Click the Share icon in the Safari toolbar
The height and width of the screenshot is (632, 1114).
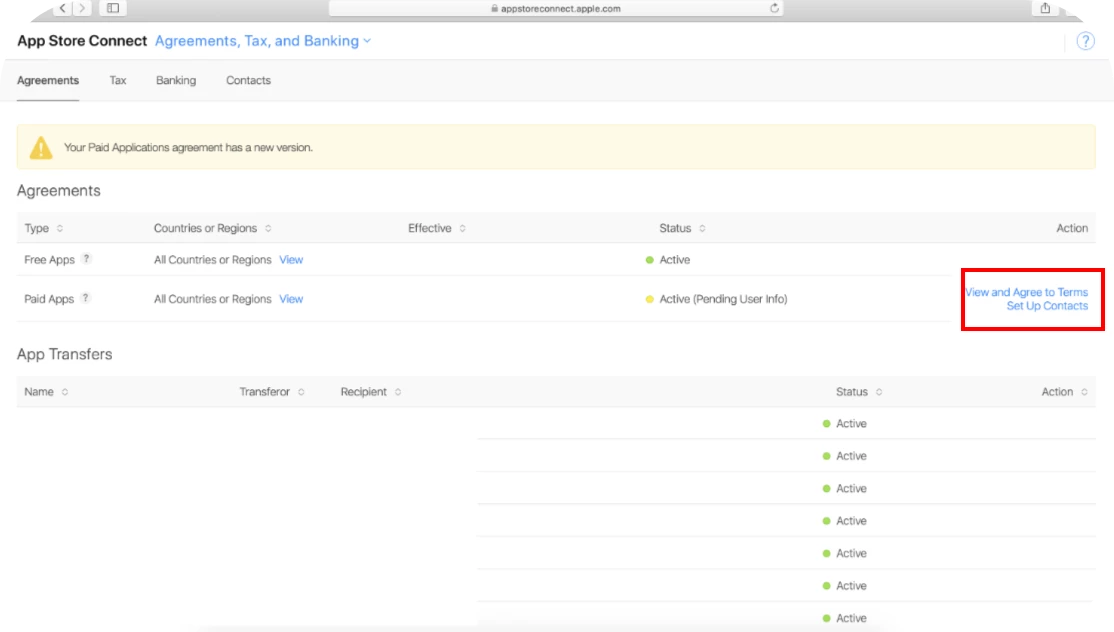1045,8
